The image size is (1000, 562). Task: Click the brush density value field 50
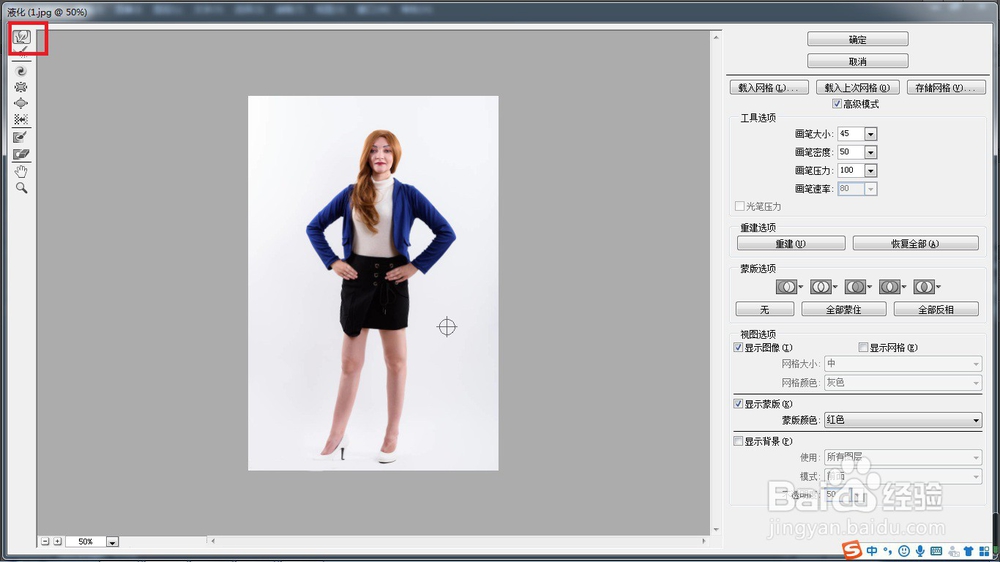[851, 152]
